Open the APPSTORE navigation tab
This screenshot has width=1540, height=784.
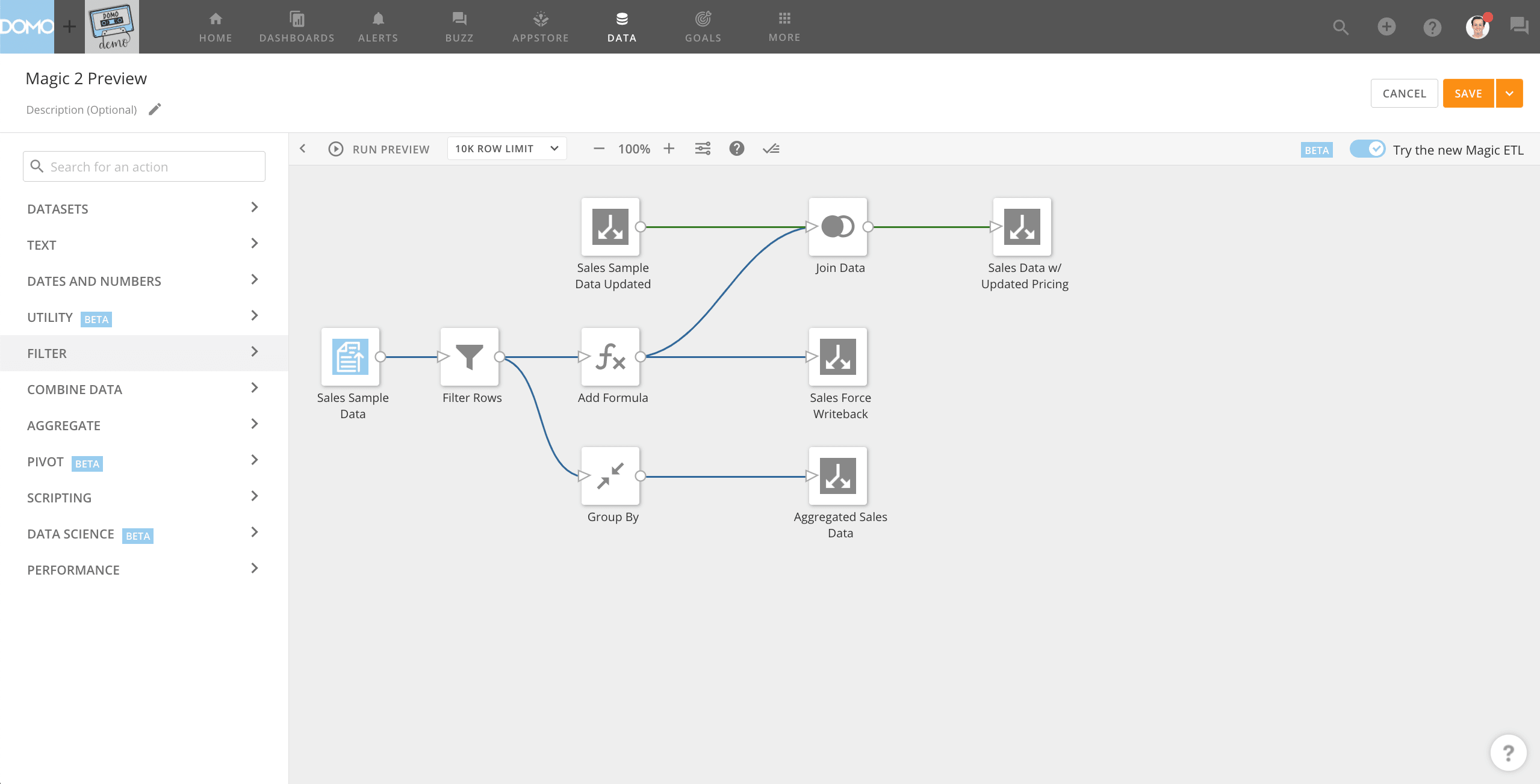tap(540, 26)
